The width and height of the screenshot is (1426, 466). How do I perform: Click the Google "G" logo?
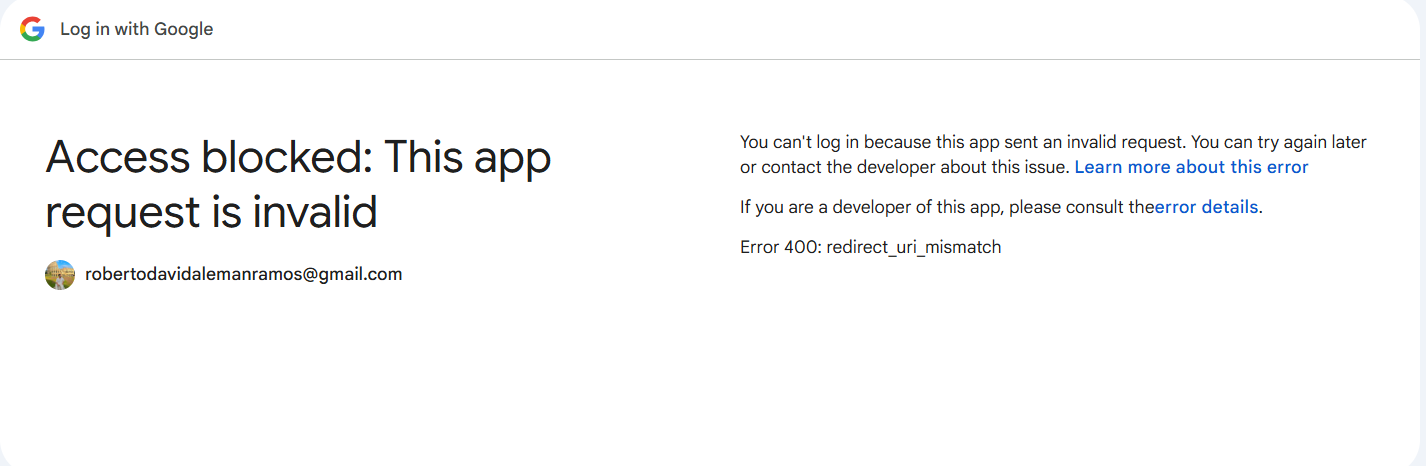coord(32,29)
